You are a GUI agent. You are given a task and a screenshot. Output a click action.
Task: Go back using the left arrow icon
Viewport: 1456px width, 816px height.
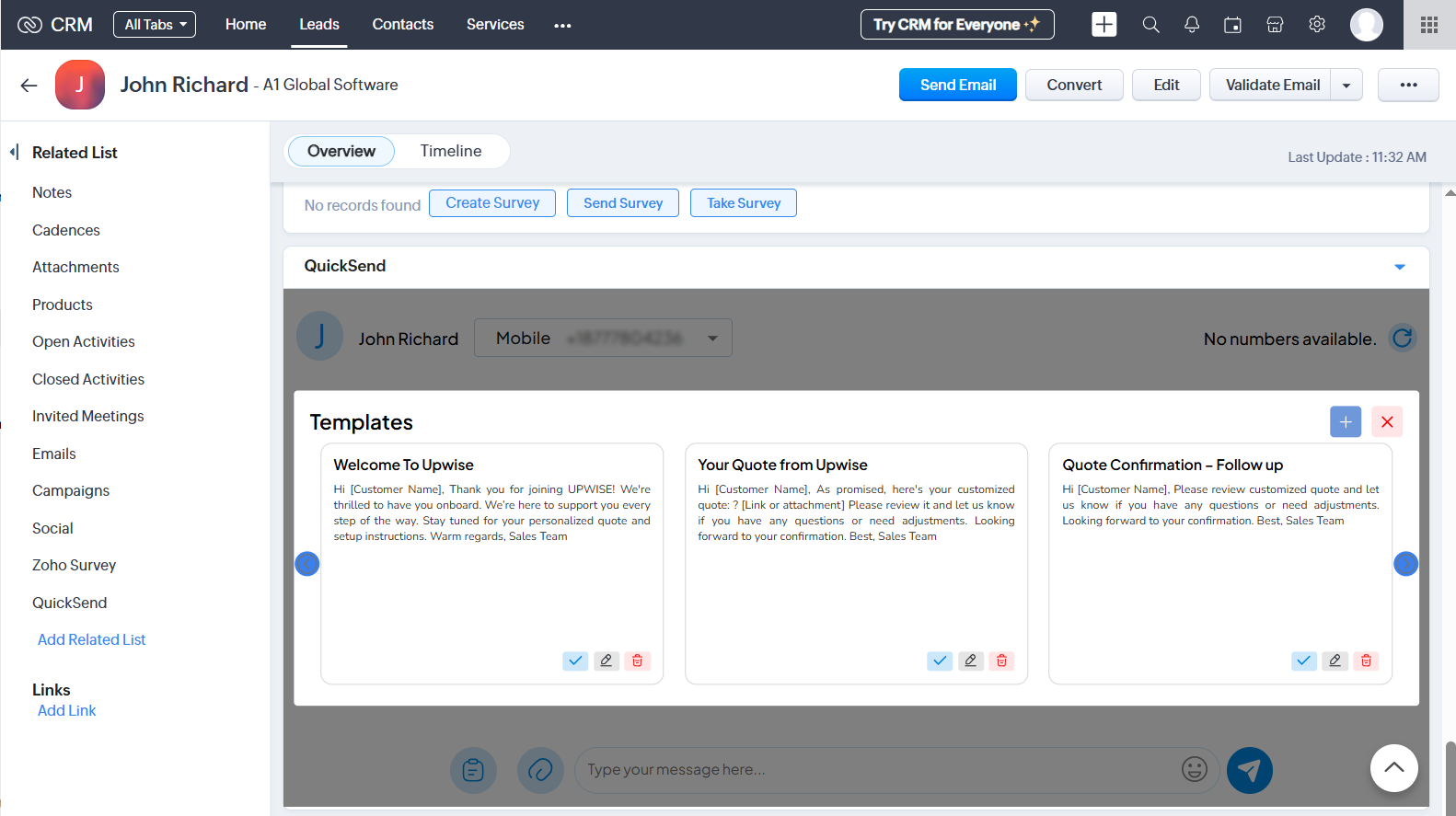tap(29, 86)
